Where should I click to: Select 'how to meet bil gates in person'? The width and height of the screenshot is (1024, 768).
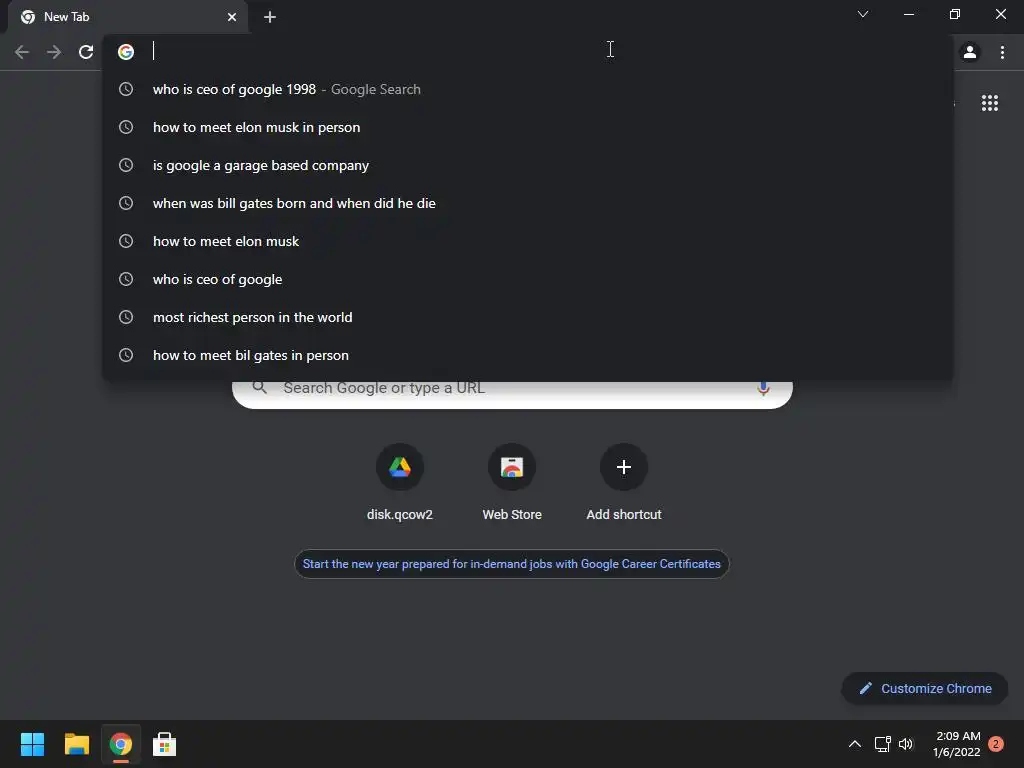pyautogui.click(x=528, y=355)
